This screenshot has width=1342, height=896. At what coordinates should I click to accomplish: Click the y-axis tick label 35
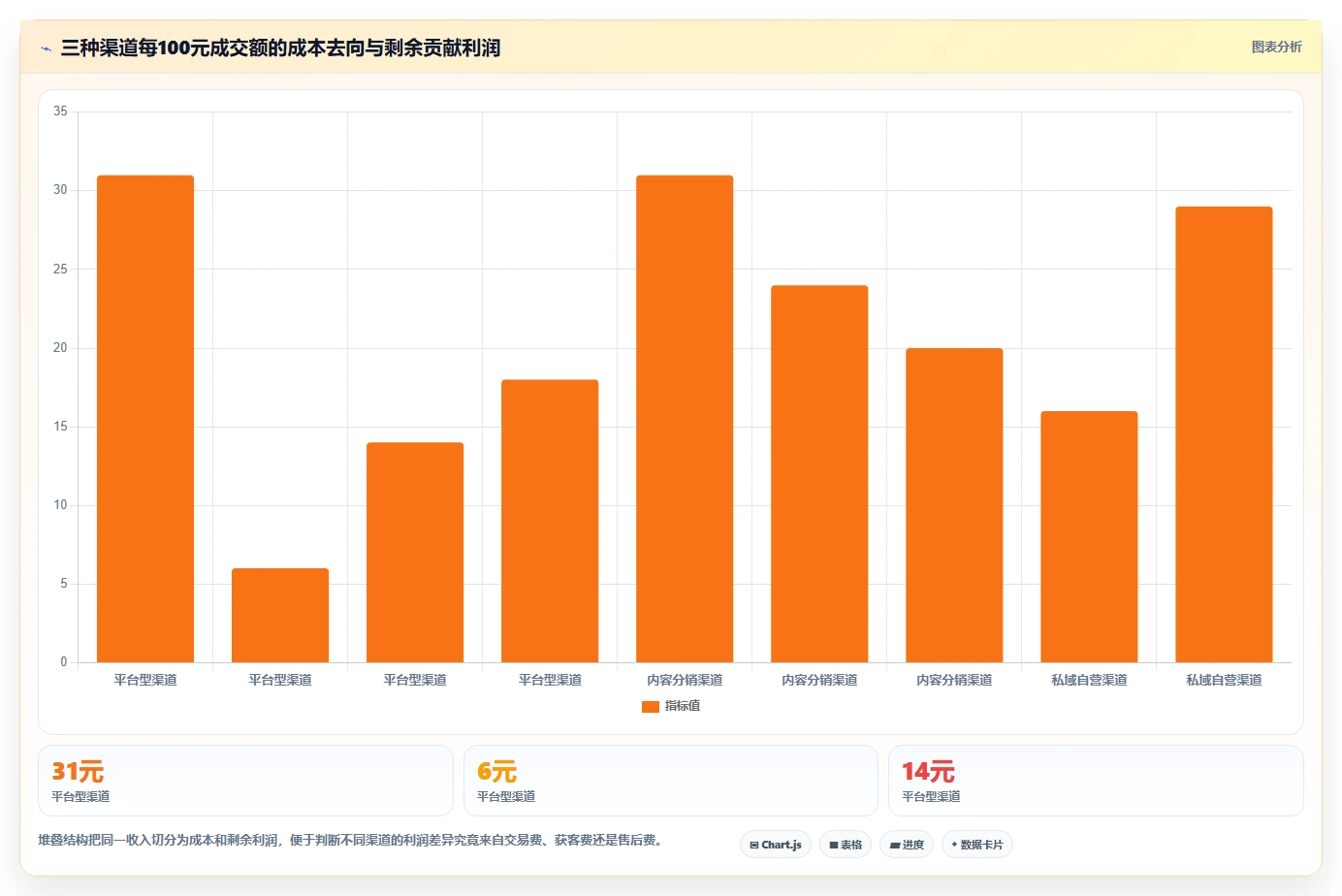(x=60, y=112)
